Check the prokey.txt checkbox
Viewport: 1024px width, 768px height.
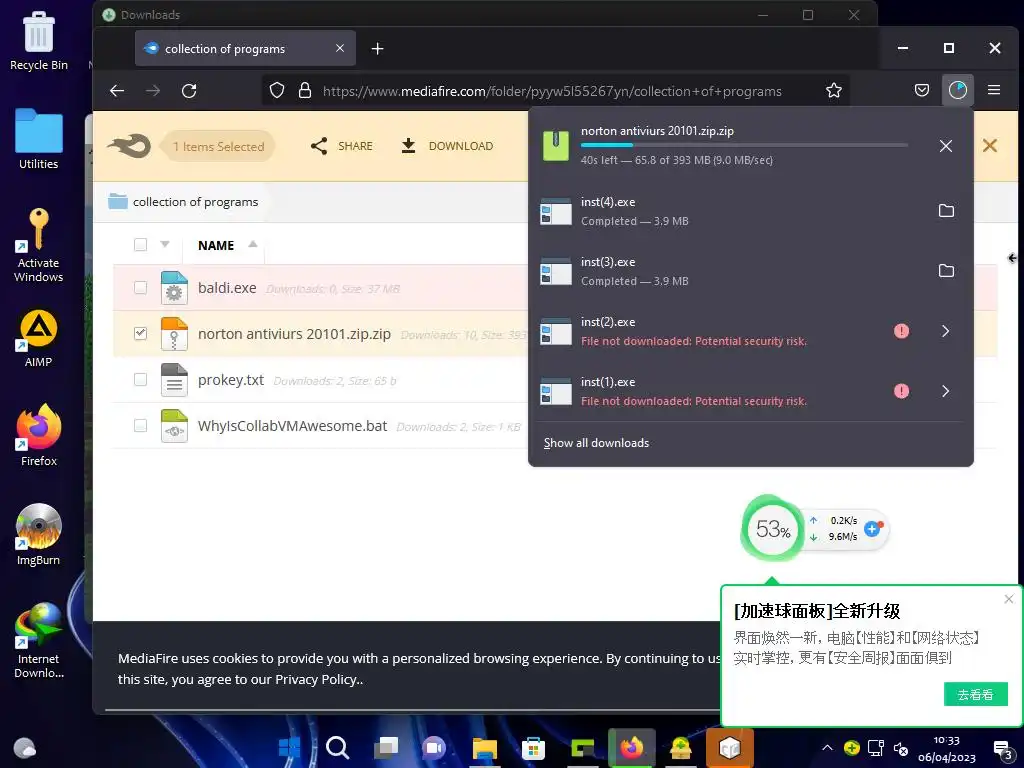tap(140, 379)
